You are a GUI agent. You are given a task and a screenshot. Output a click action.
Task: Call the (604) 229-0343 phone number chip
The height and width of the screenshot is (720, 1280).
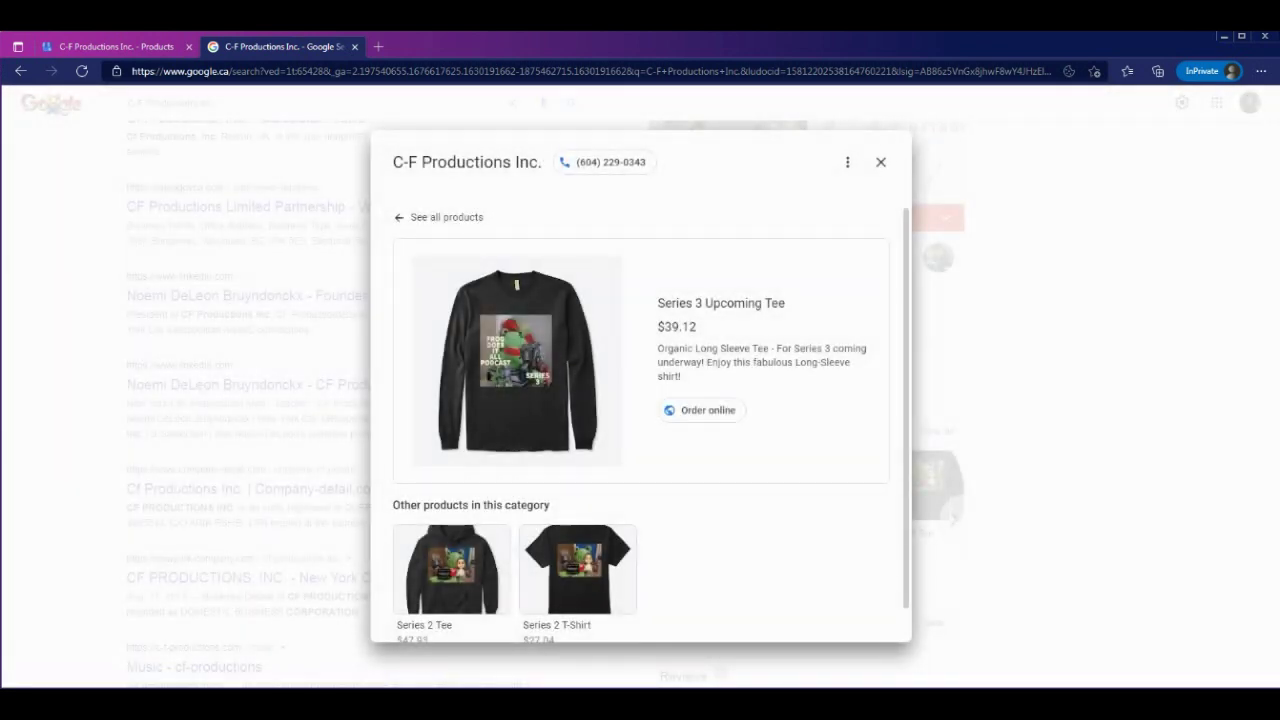(603, 162)
